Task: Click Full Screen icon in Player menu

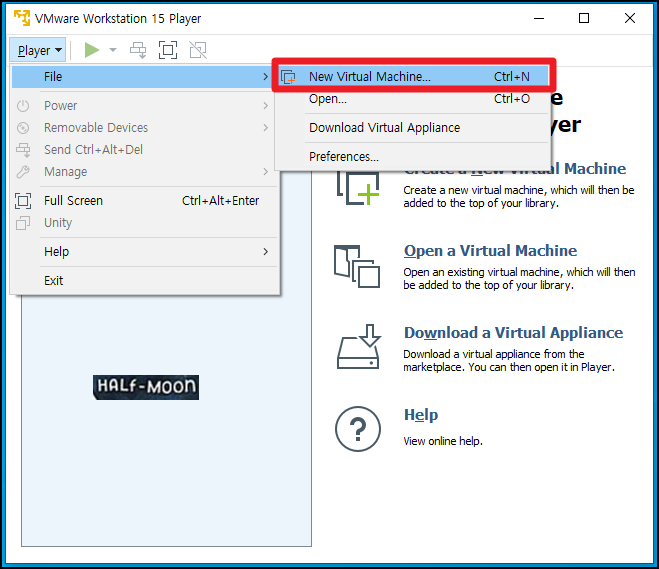Action: 23,201
